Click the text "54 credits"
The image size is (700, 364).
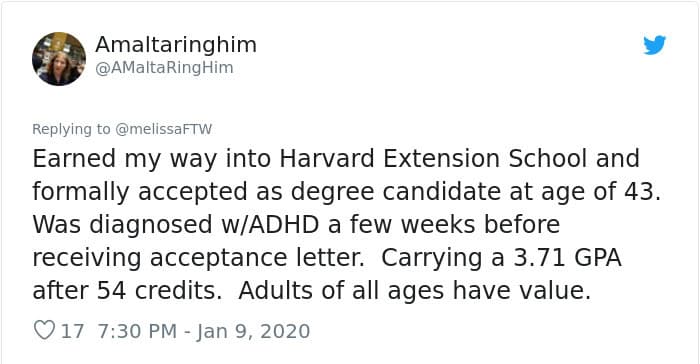tap(159, 291)
